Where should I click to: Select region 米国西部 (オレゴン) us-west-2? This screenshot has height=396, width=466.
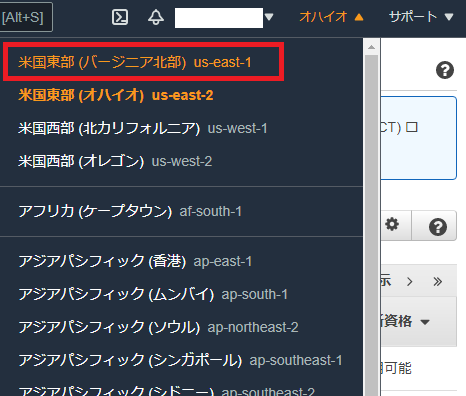click(115, 161)
